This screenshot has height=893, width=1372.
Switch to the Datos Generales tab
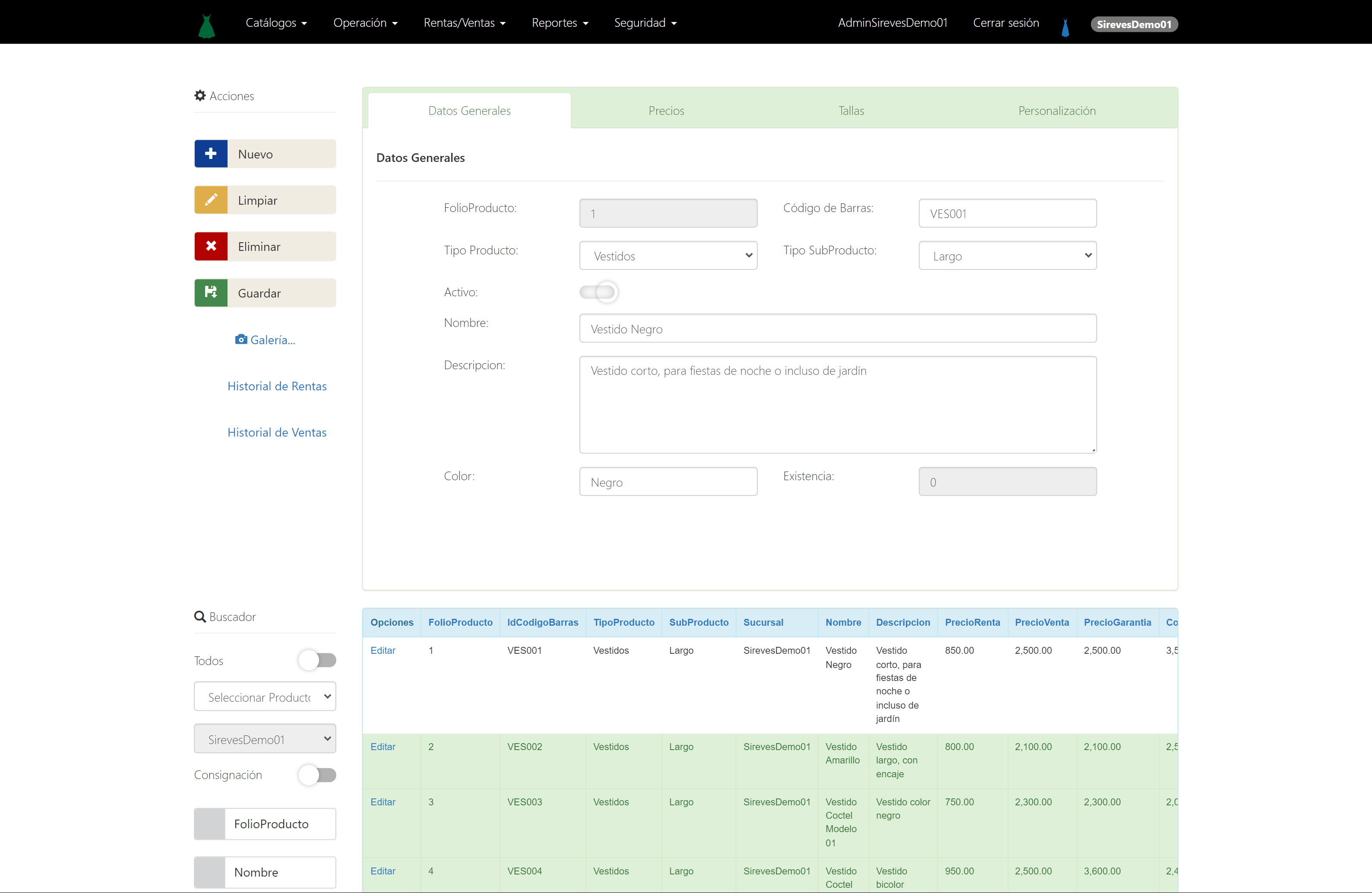[x=469, y=111]
